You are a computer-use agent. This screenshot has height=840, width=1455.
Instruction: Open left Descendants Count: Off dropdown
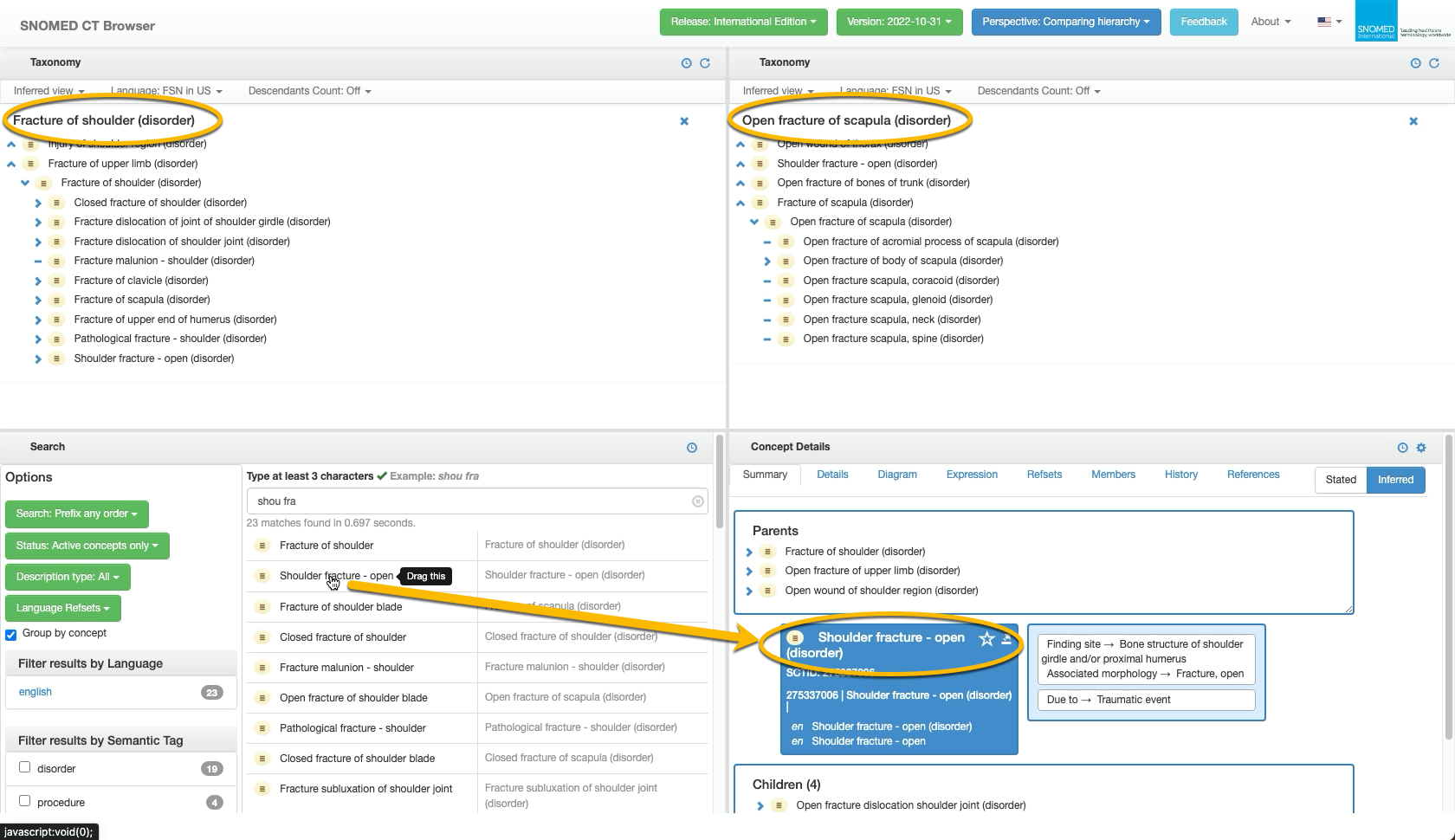309,91
